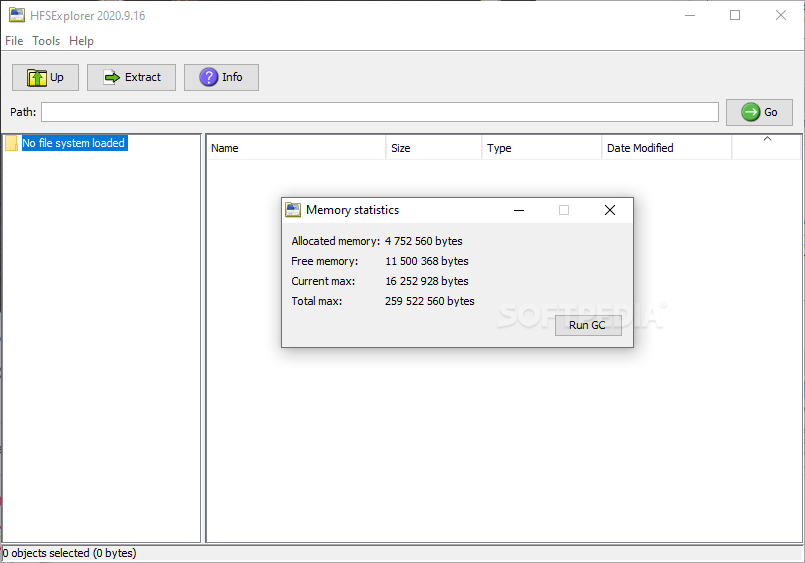
Task: Open the File menu
Action: click(x=14, y=41)
